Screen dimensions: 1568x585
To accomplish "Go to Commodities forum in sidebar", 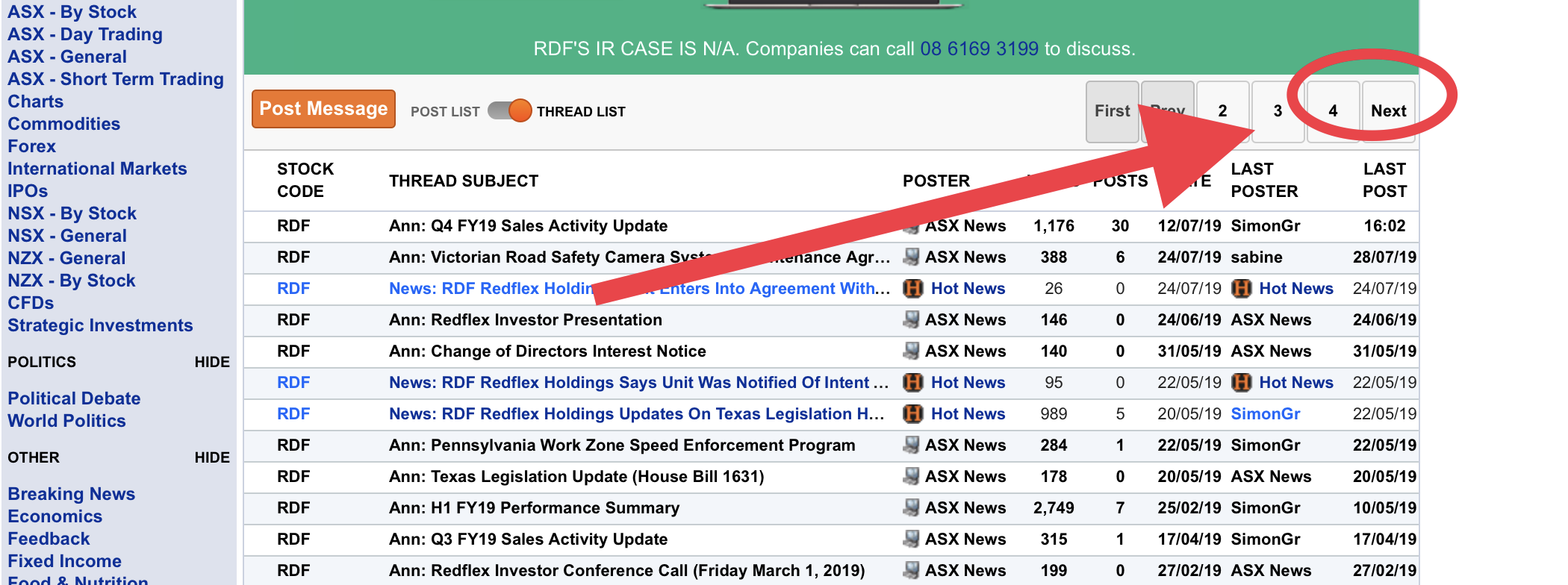I will [63, 124].
